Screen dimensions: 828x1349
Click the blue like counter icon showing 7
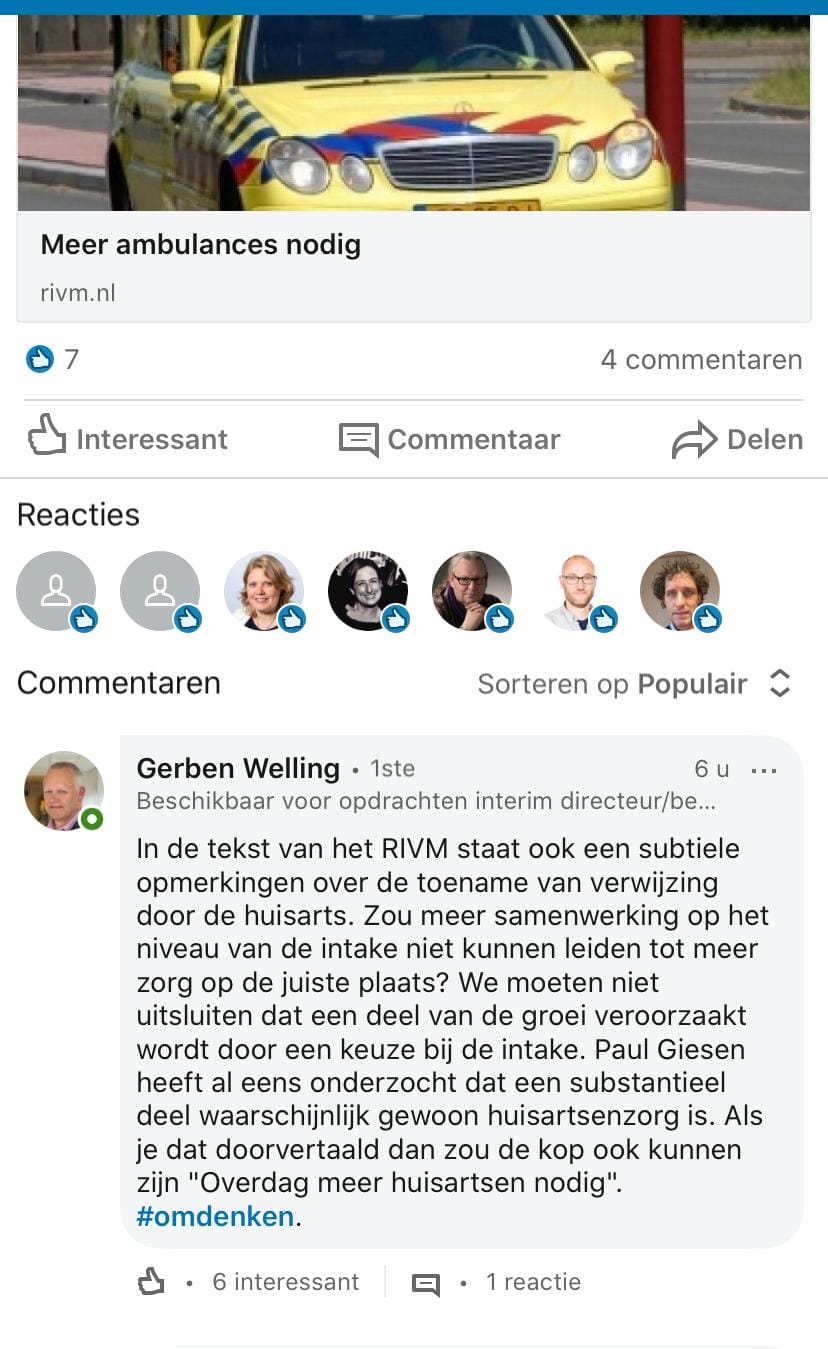click(x=39, y=359)
